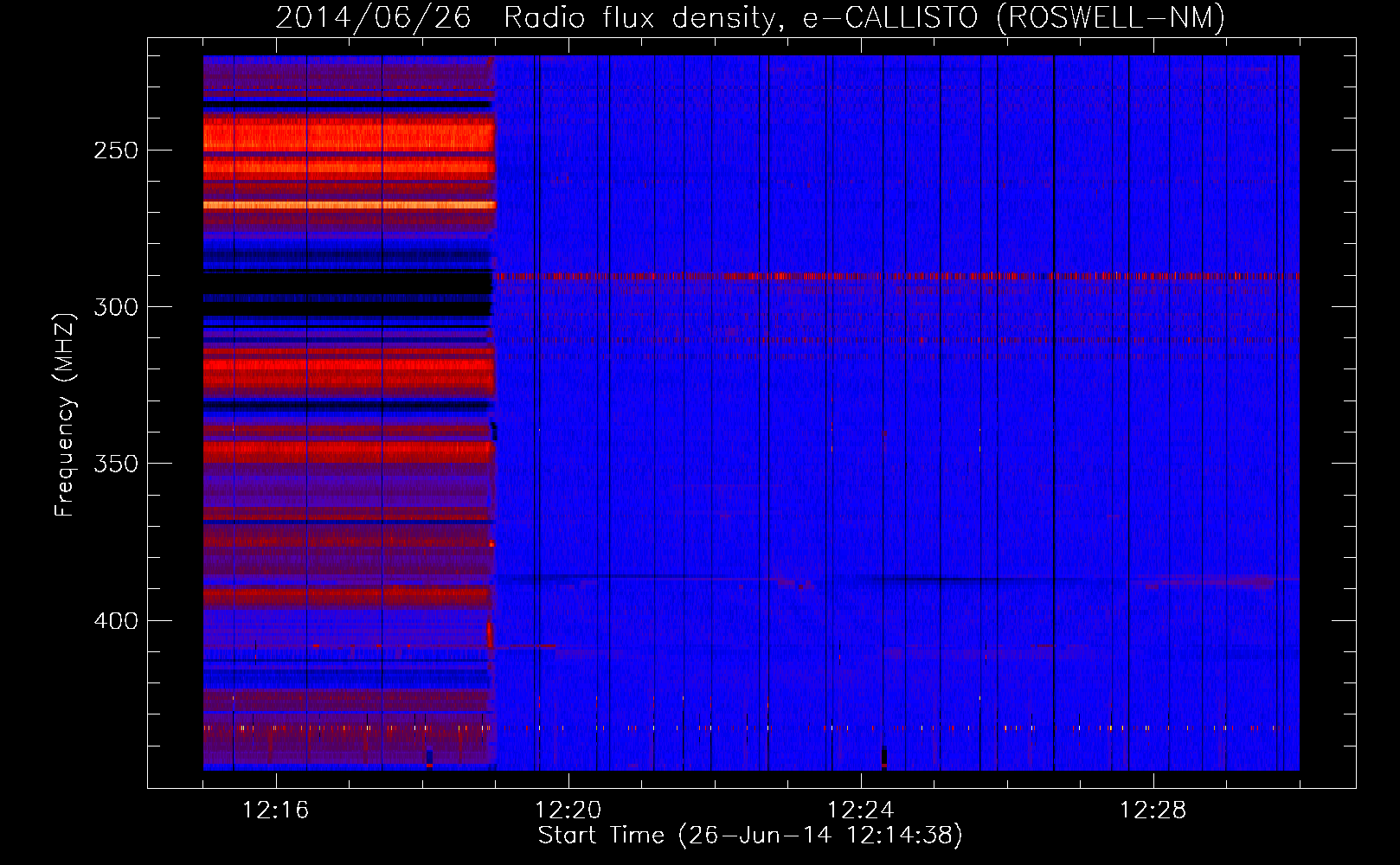
Task: Click the 'Frequency (MHZ)' axis label
Action: [65, 414]
